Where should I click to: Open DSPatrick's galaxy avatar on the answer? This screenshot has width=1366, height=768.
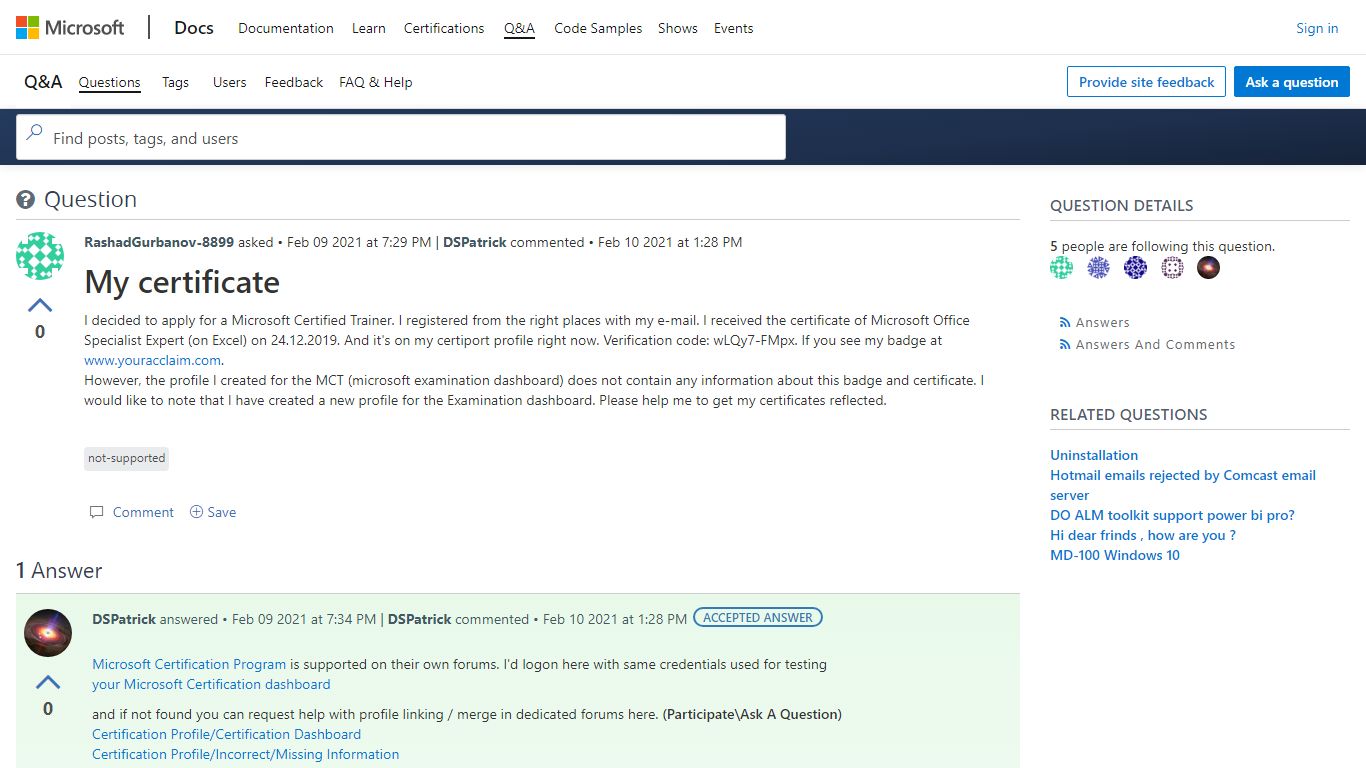pos(48,633)
